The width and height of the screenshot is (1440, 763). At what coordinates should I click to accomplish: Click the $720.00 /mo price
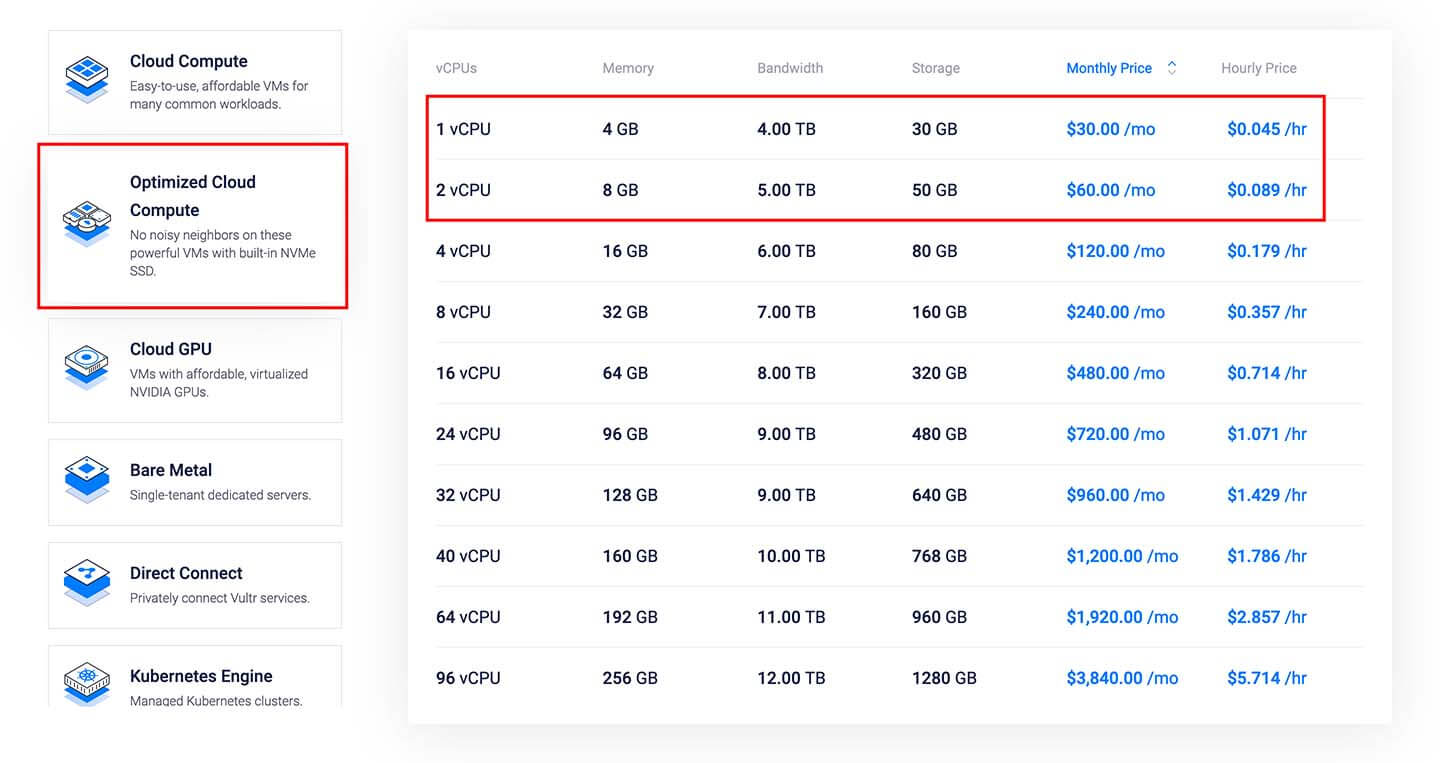tap(1115, 434)
